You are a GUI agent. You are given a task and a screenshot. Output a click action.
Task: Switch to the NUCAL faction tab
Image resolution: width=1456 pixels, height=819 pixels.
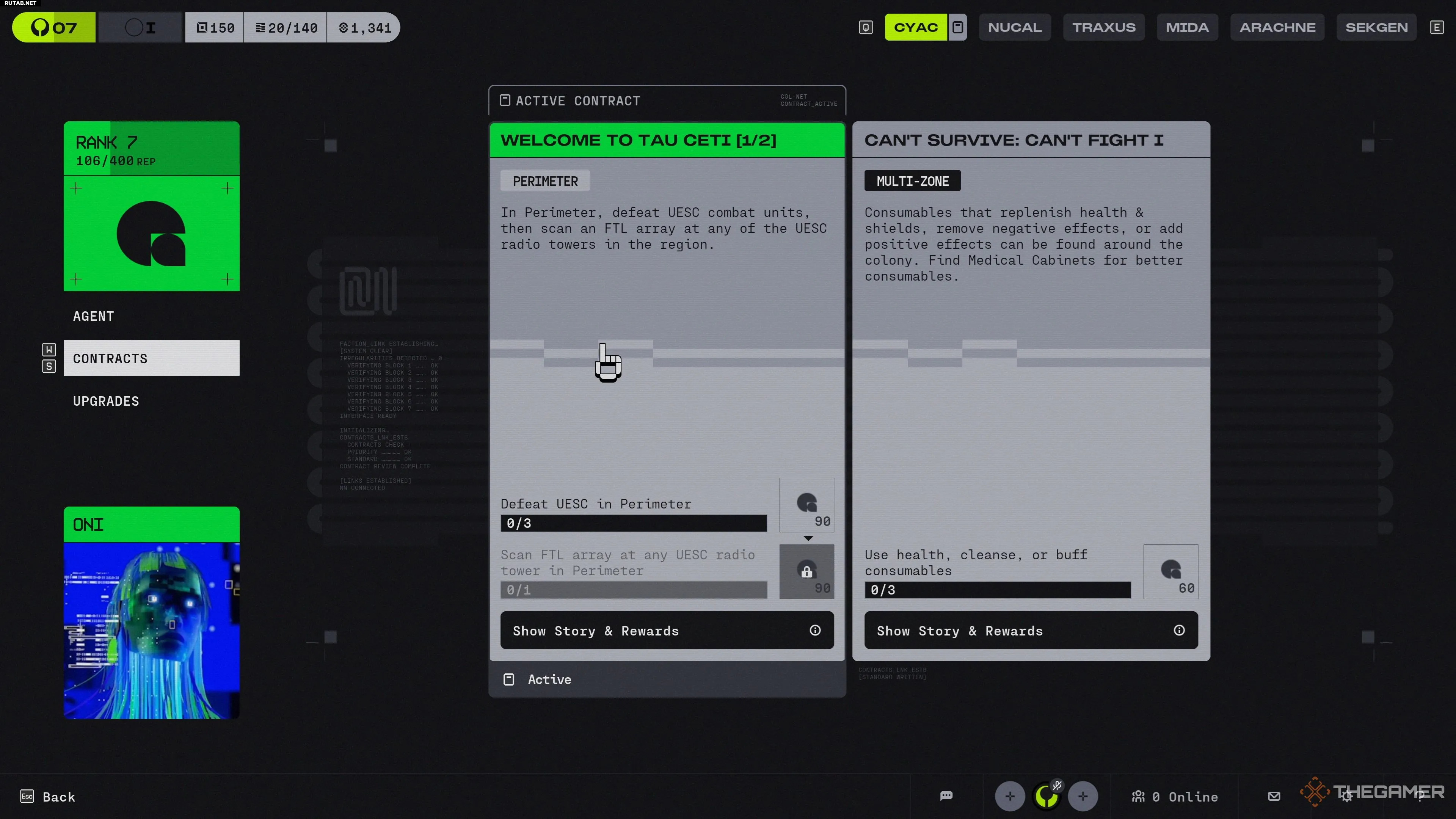[1015, 27]
